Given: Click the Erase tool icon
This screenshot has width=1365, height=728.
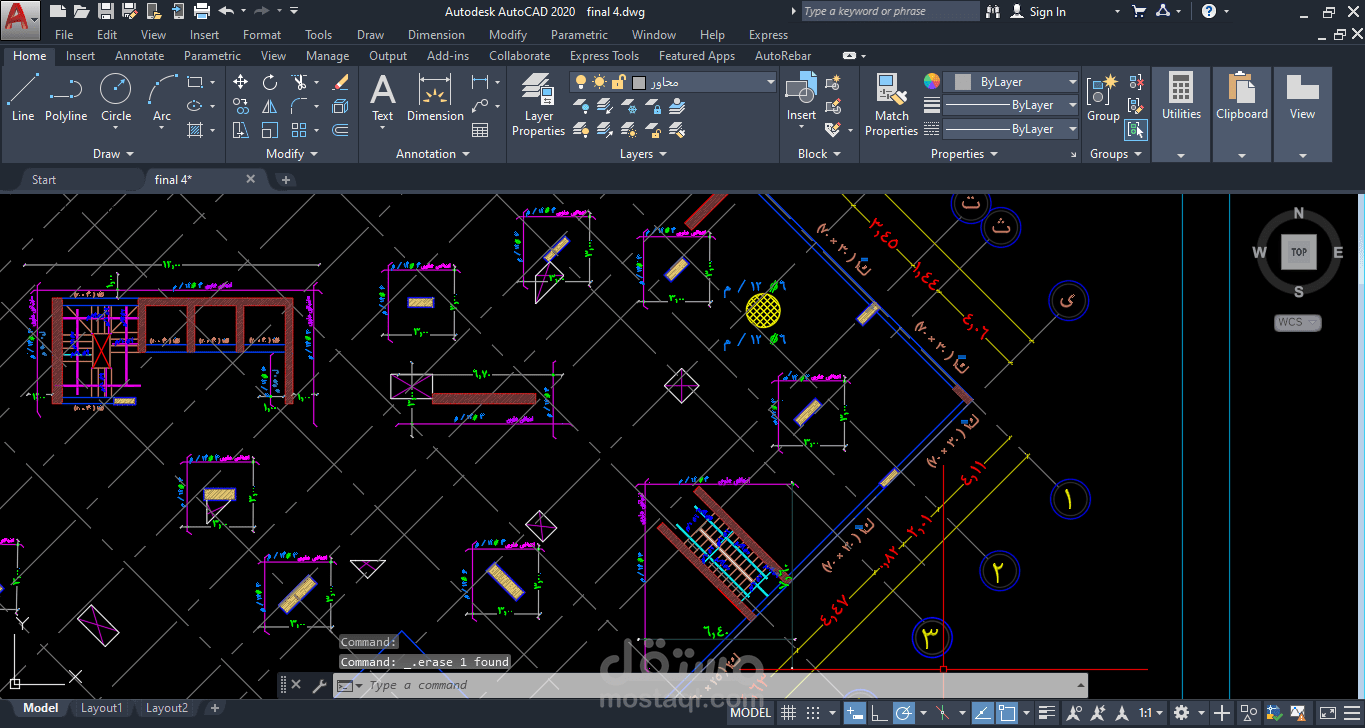Looking at the screenshot, I should coord(340,82).
